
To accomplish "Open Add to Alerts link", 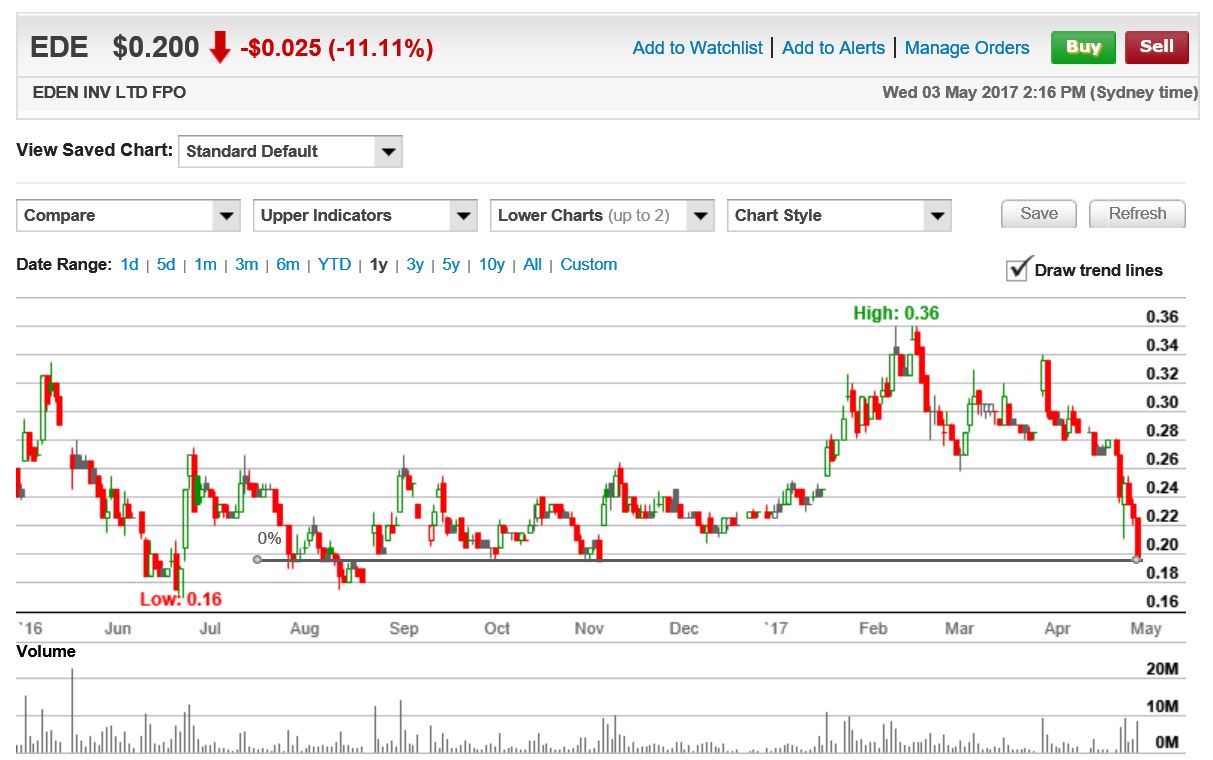I will (833, 48).
